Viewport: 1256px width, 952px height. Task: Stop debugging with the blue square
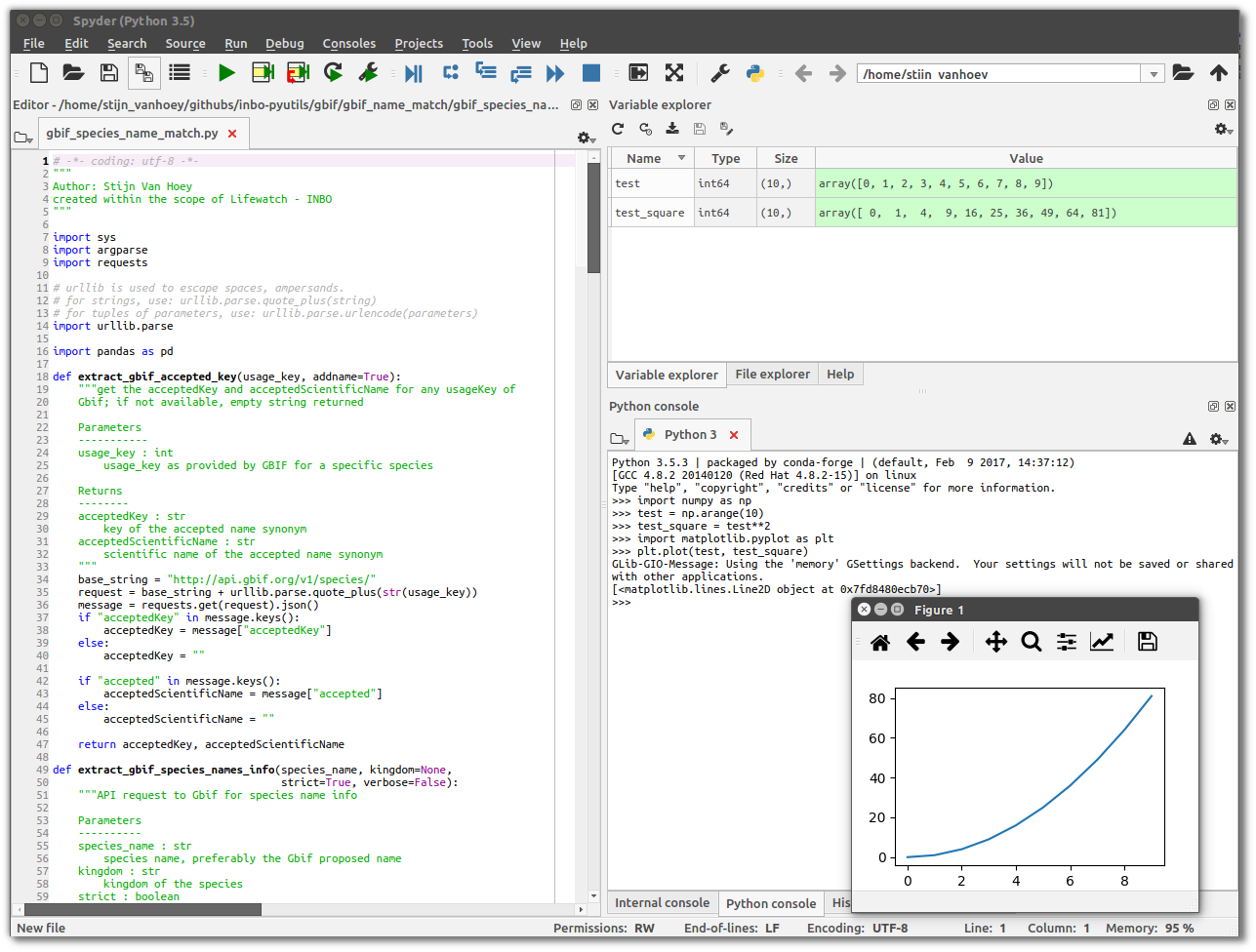[x=591, y=72]
